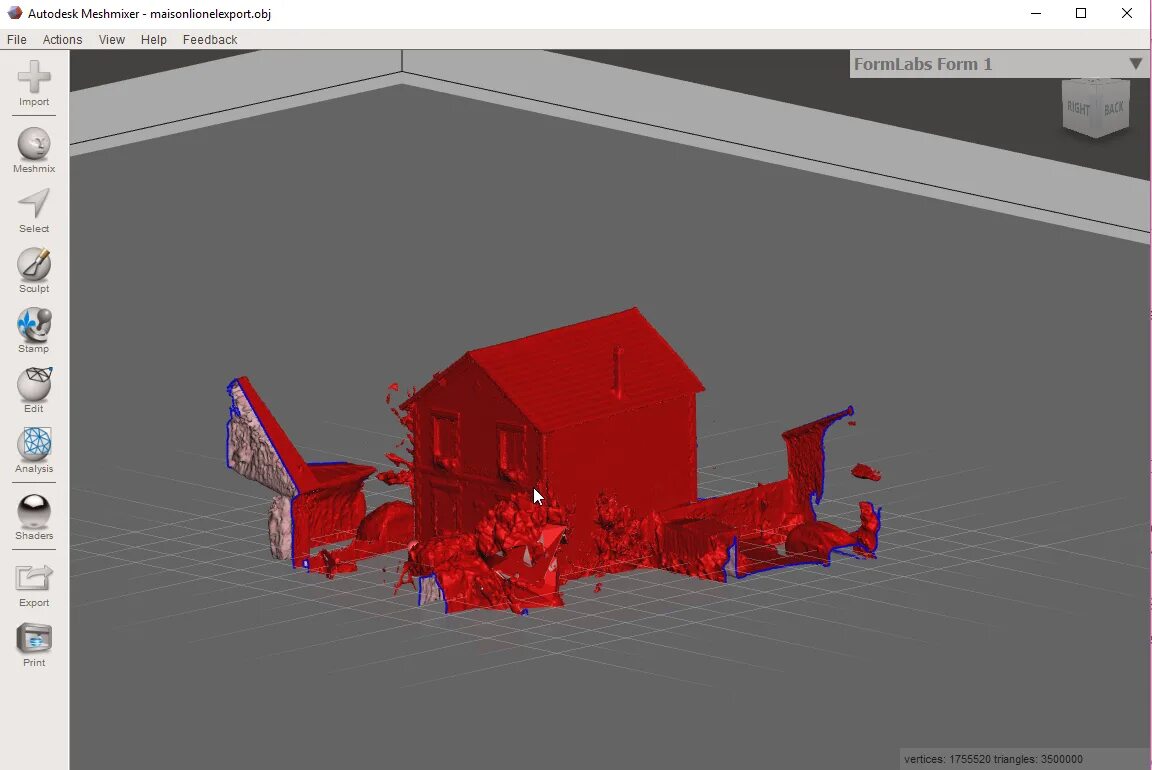Open the Actions menu
The height and width of the screenshot is (770, 1152).
[x=62, y=40]
